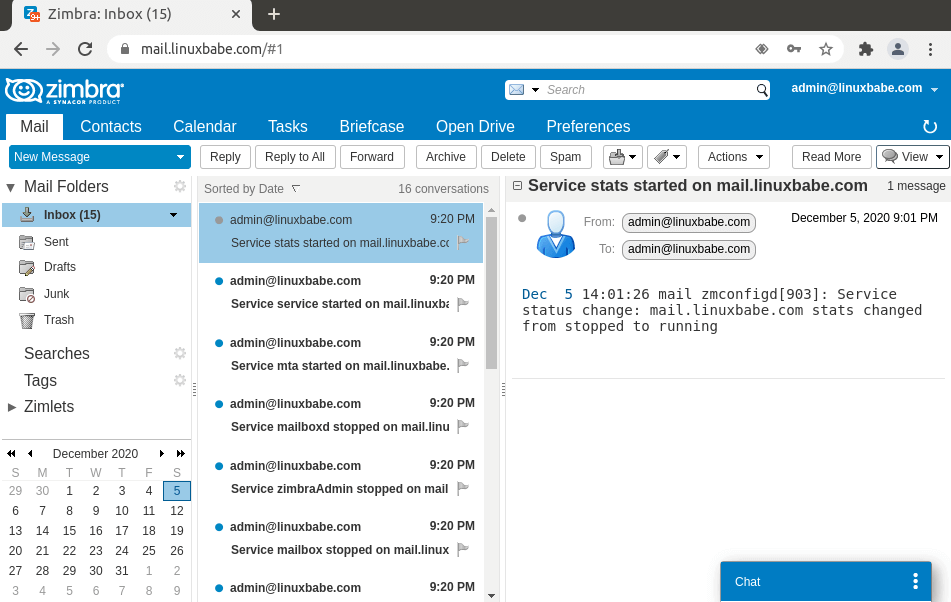Mark Service zimbraAdmin stopped message as read
This screenshot has height=602, width=951.
[x=219, y=466]
